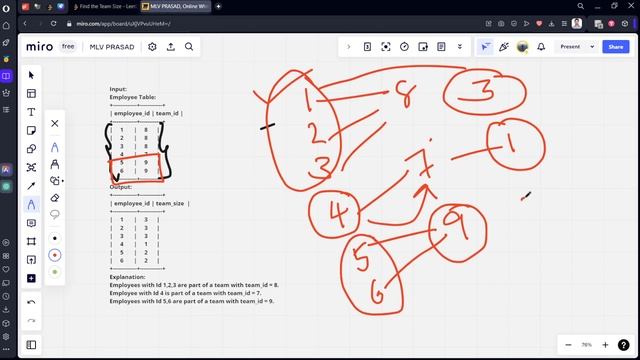Open the Upload tool
Image resolution: width=640 pixels, height=360 pixels.
pyautogui.click(x=31, y=260)
